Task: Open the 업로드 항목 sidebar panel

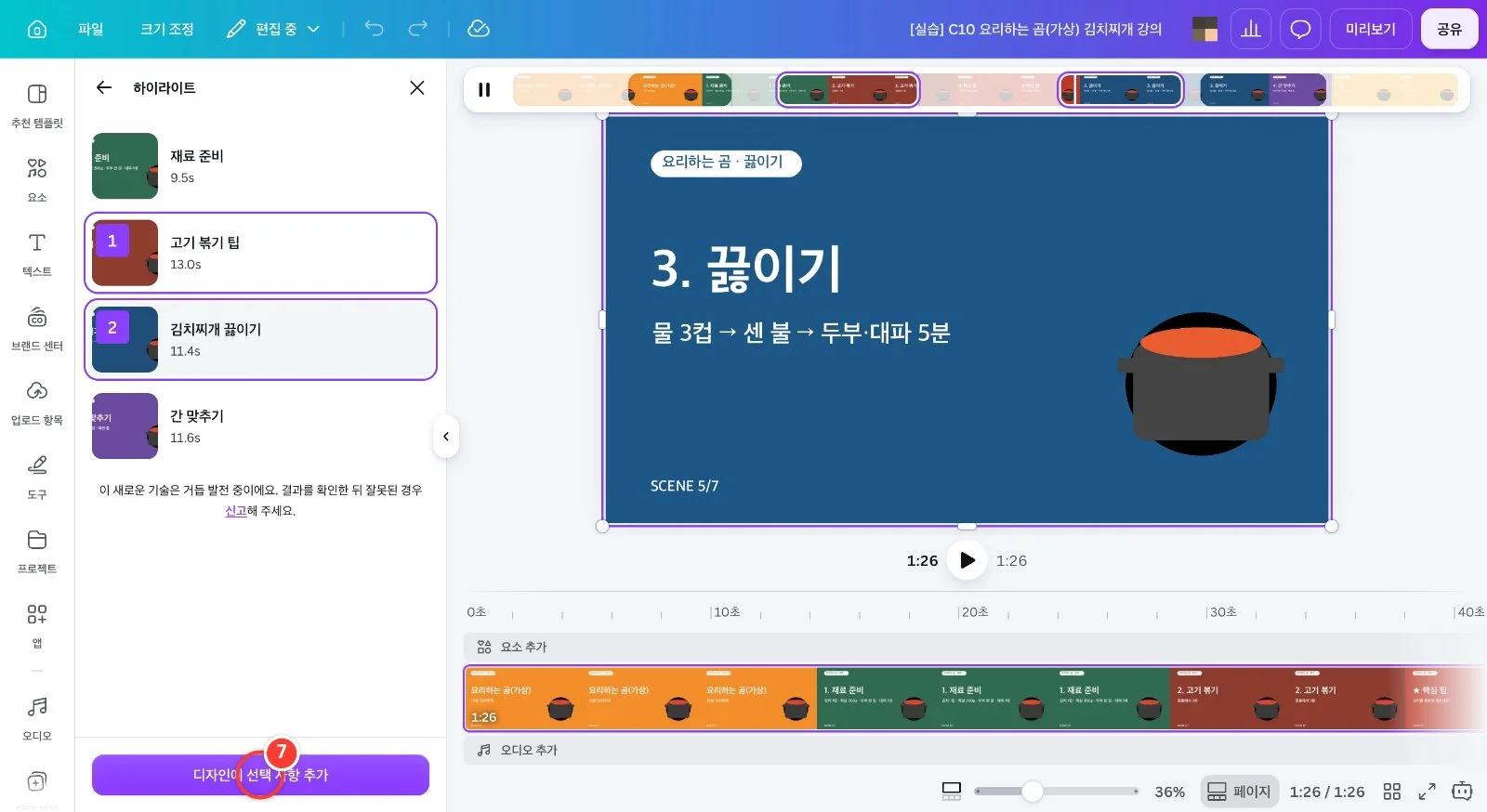Action: point(37,402)
